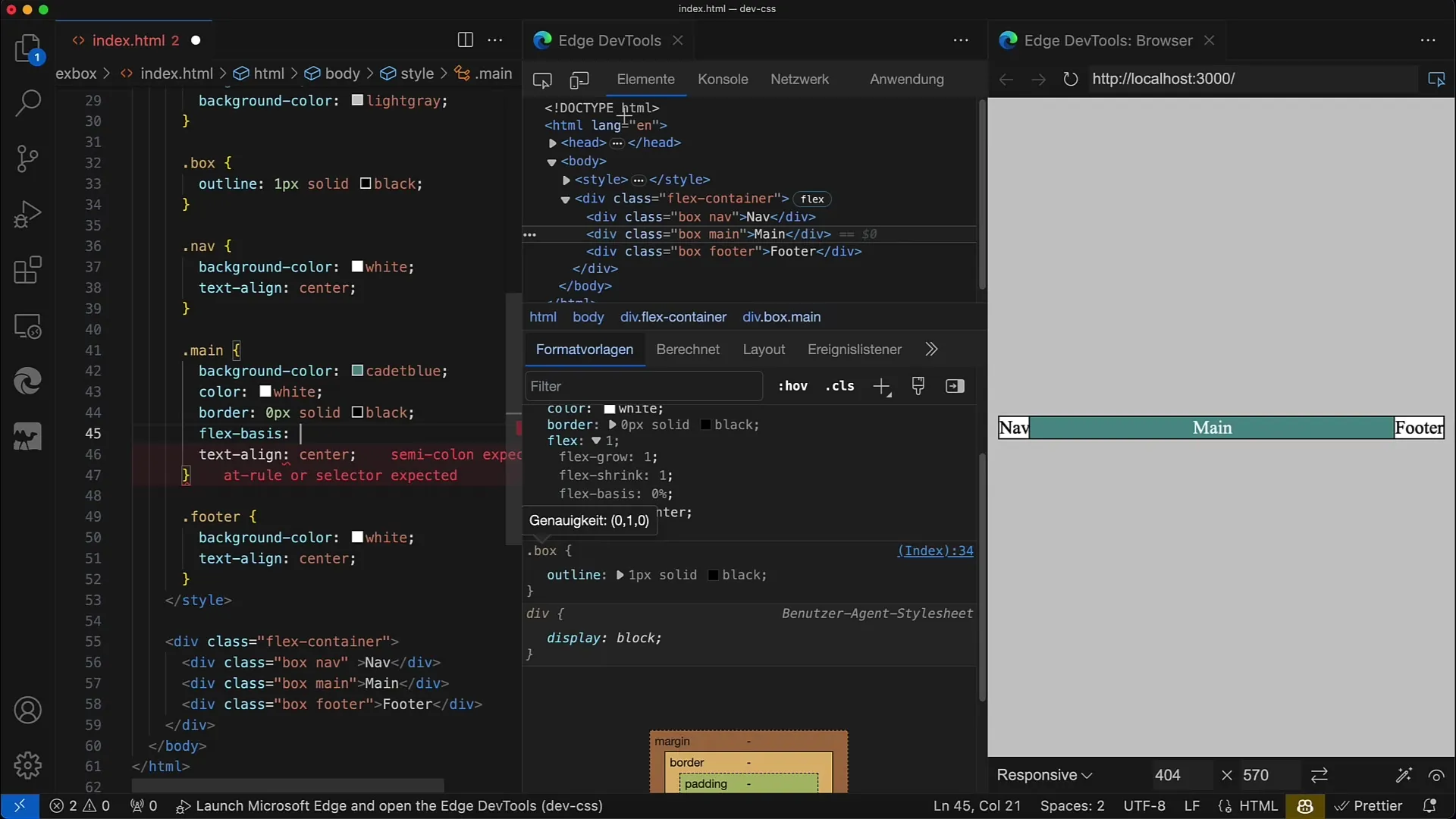
Task: Open the Ereignislistener tab
Action: point(855,350)
